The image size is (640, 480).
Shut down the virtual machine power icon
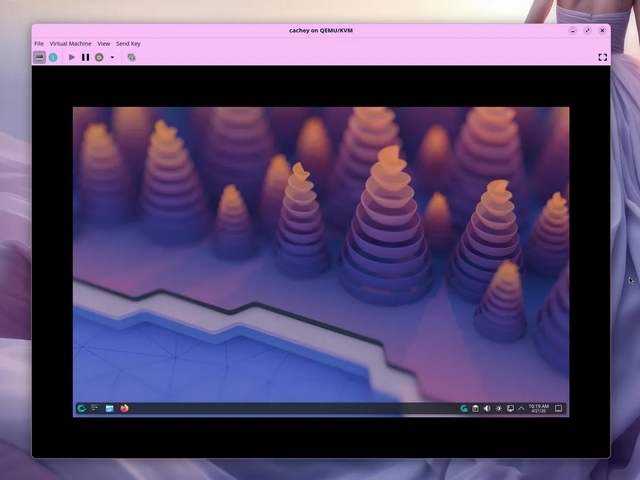(99, 57)
